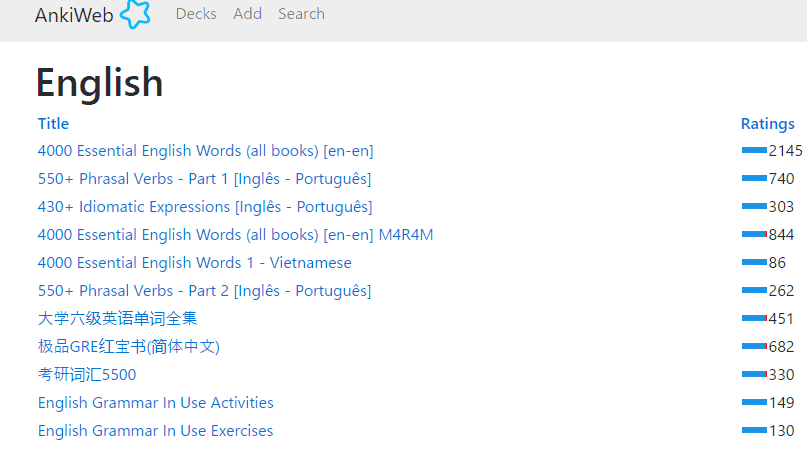Open 4000 Essential English Words M4R4M deck
The height and width of the screenshot is (451, 807).
[x=235, y=235]
